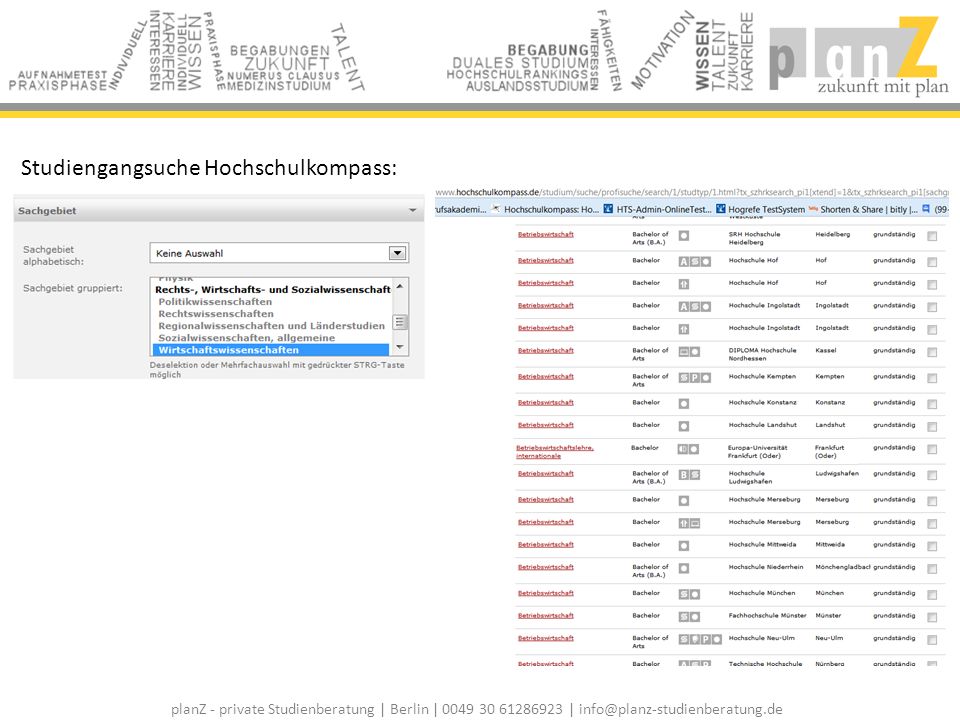Click the A icon in the Hochschule Hof row
Image resolution: width=960 pixels, height=720 pixels.
[684, 262]
